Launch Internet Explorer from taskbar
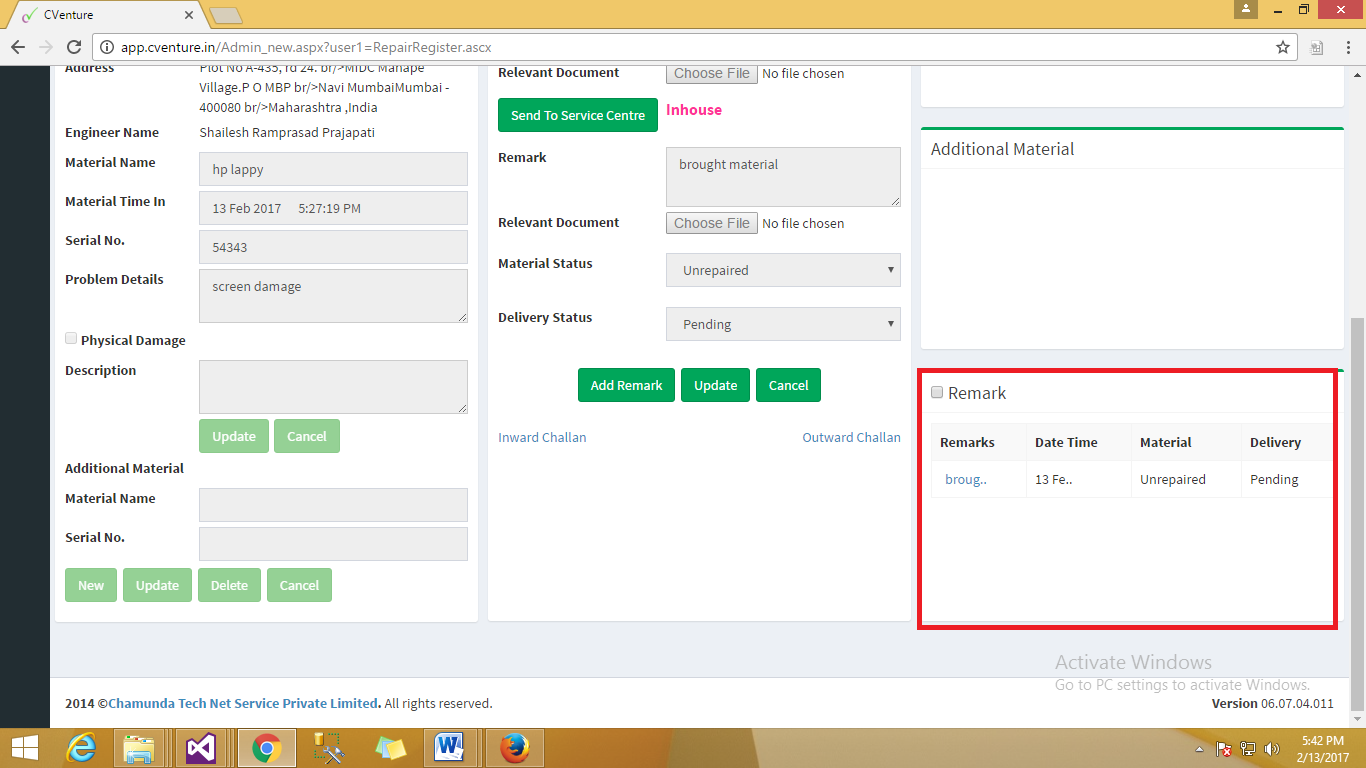The height and width of the screenshot is (768, 1366). 80,747
